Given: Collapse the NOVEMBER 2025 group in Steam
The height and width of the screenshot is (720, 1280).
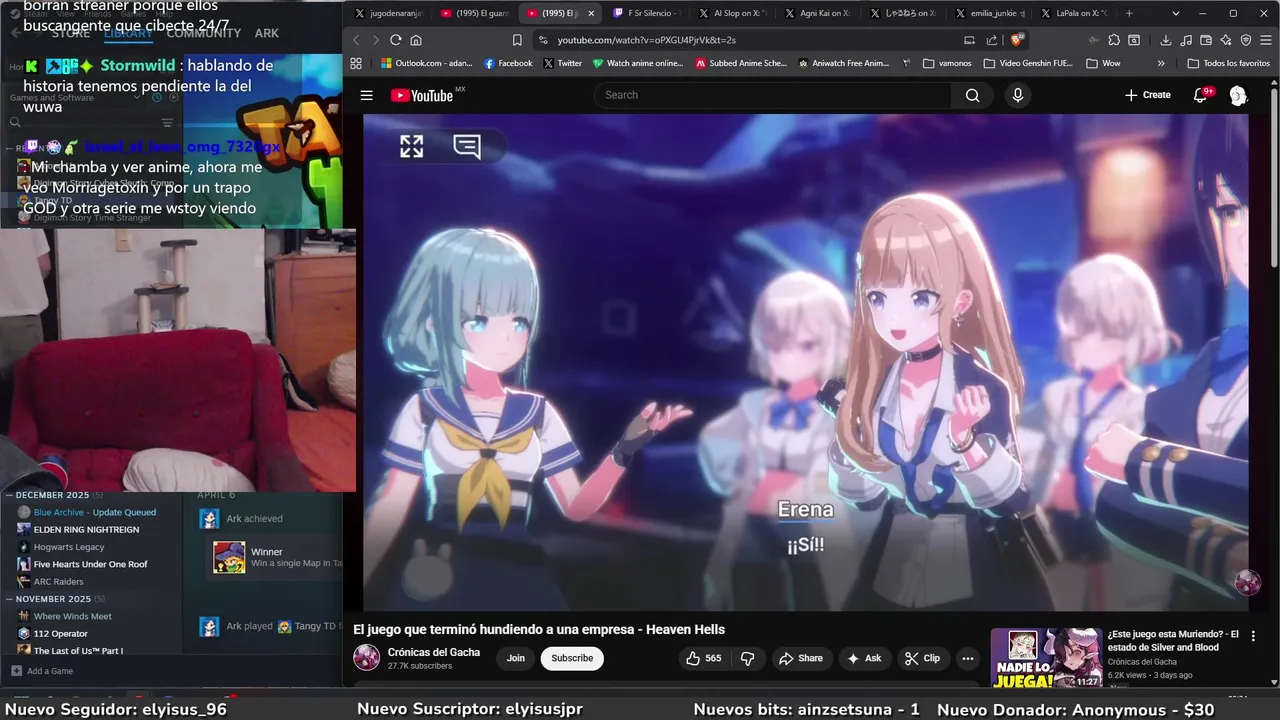Looking at the screenshot, I should click(x=9, y=599).
